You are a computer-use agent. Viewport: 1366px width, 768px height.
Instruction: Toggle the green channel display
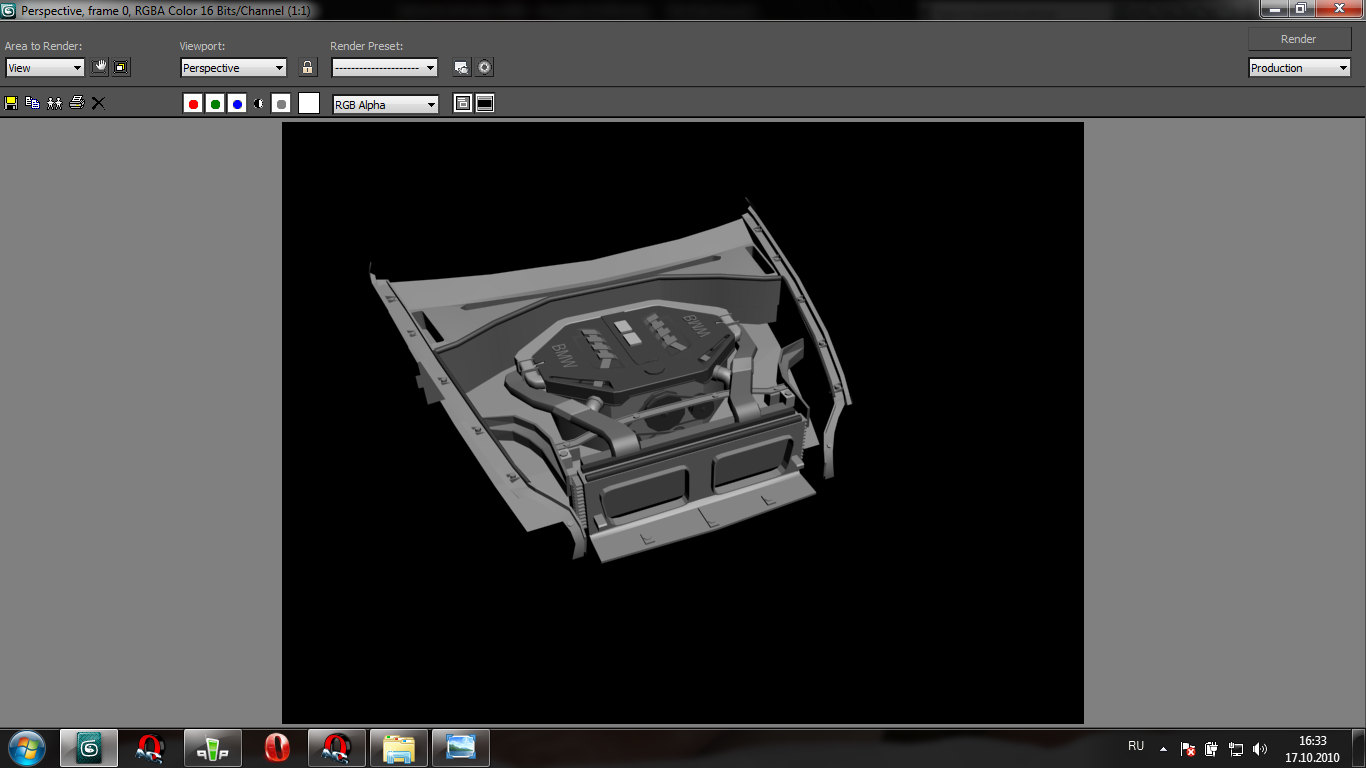pyautogui.click(x=215, y=104)
